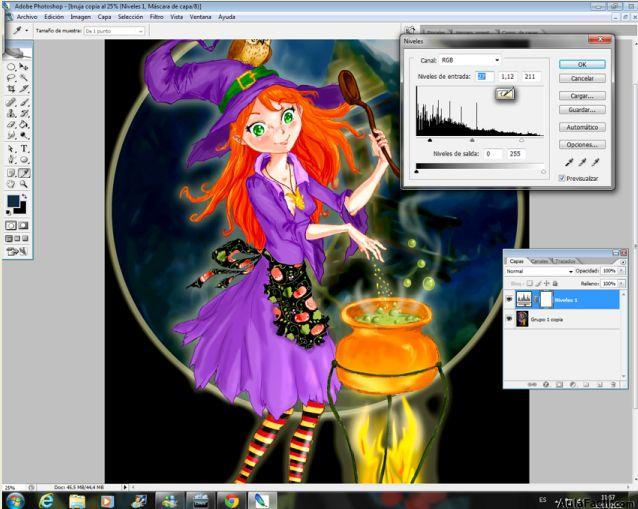Select the Ellipse shape tool

point(24,160)
